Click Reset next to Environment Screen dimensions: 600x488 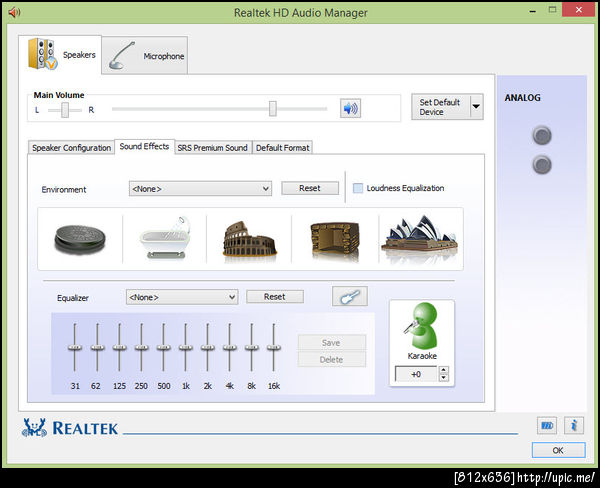310,188
